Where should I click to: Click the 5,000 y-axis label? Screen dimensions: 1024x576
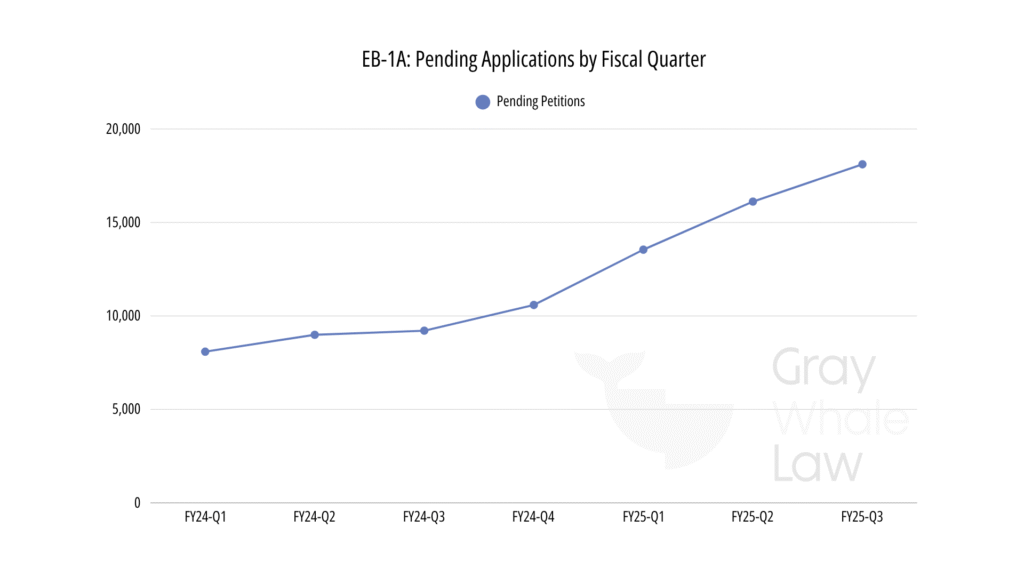pyautogui.click(x=126, y=409)
